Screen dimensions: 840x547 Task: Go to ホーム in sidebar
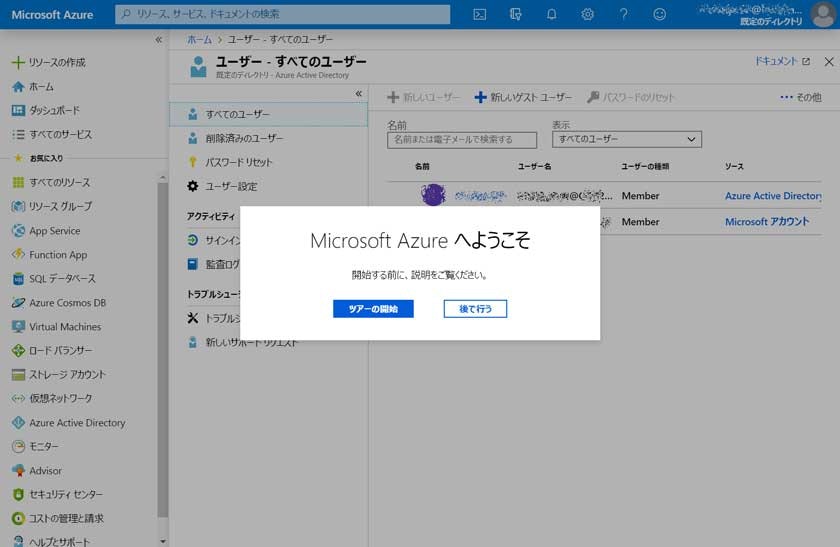41,87
